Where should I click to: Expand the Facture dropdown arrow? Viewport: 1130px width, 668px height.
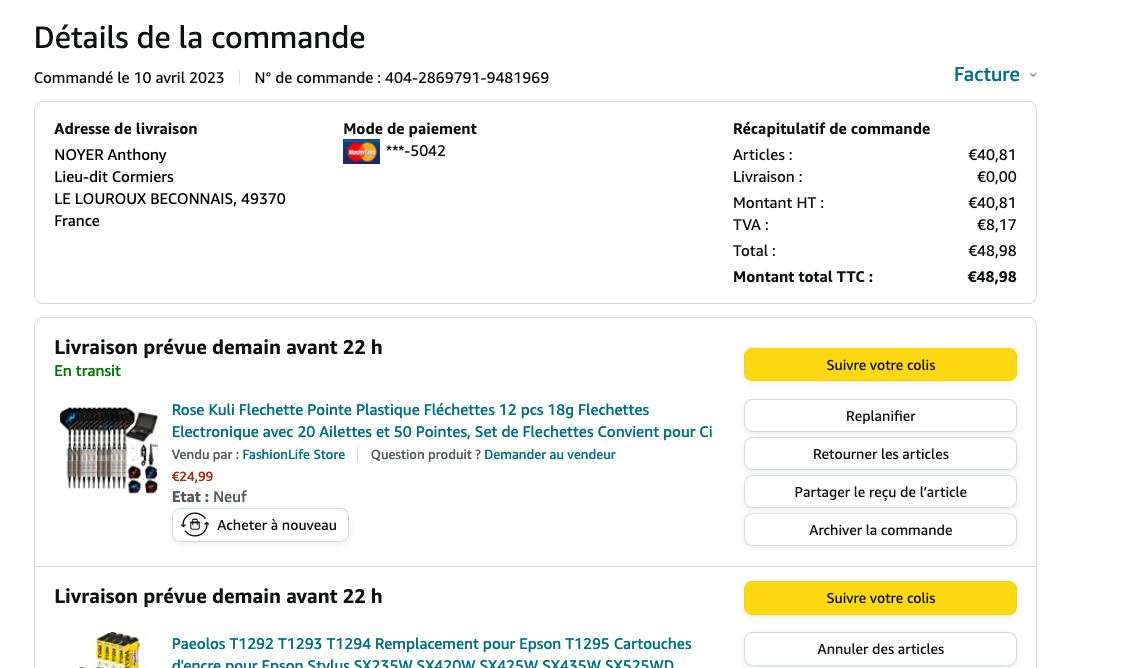pyautogui.click(x=1033, y=75)
